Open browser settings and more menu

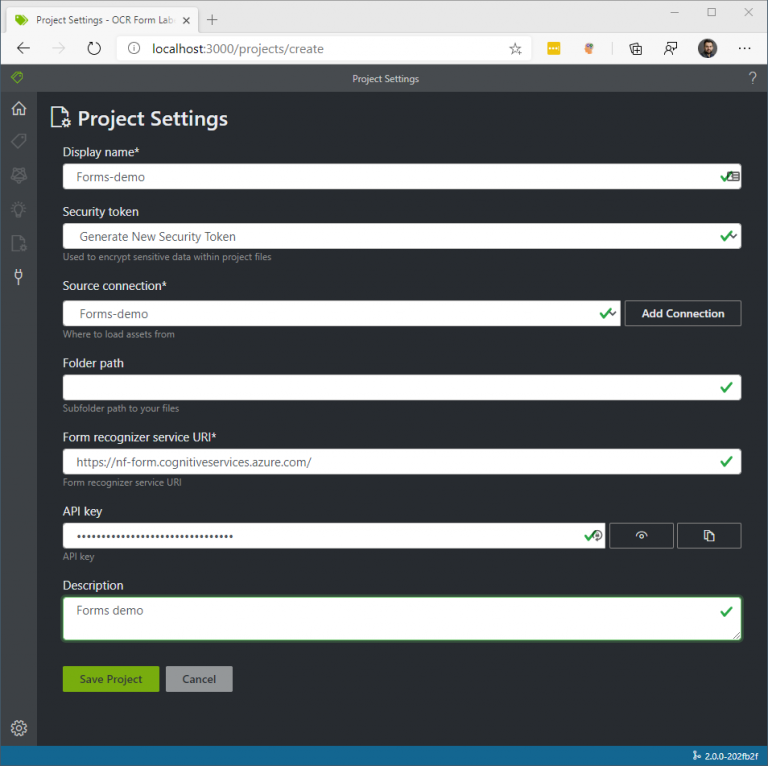point(744,48)
